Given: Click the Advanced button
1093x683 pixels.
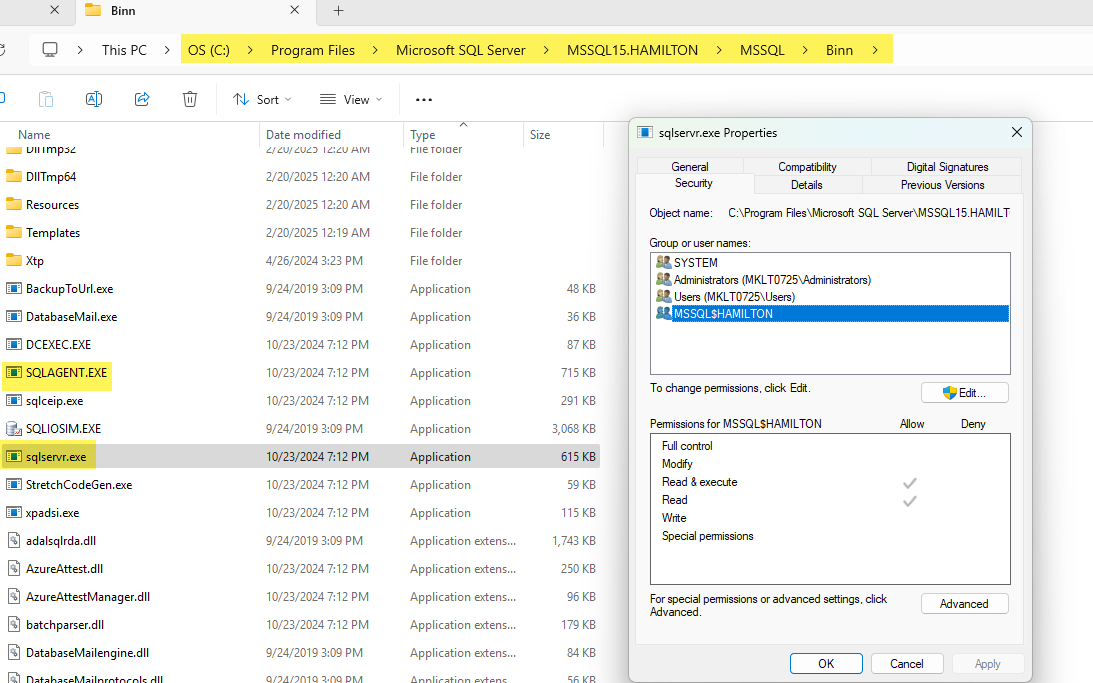Looking at the screenshot, I should coord(964,604).
